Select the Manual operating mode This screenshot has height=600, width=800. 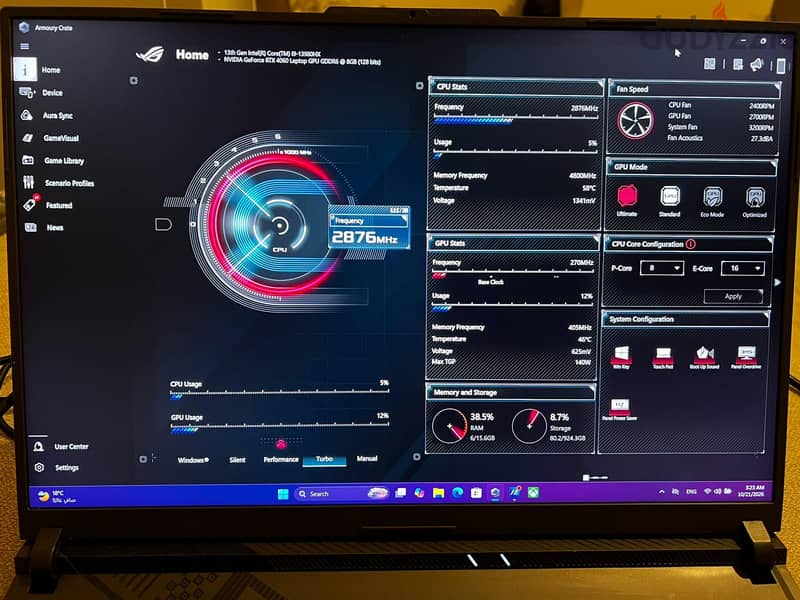[x=367, y=459]
